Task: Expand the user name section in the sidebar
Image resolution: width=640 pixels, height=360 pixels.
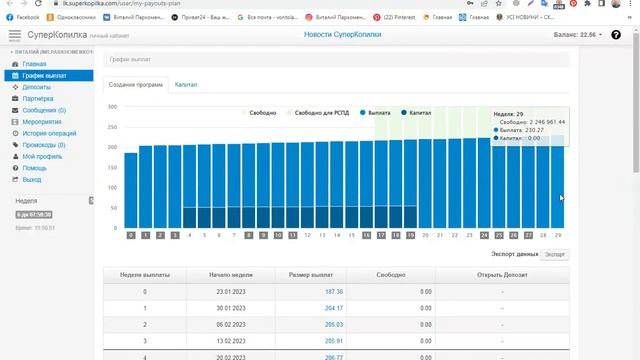Action: coord(52,52)
